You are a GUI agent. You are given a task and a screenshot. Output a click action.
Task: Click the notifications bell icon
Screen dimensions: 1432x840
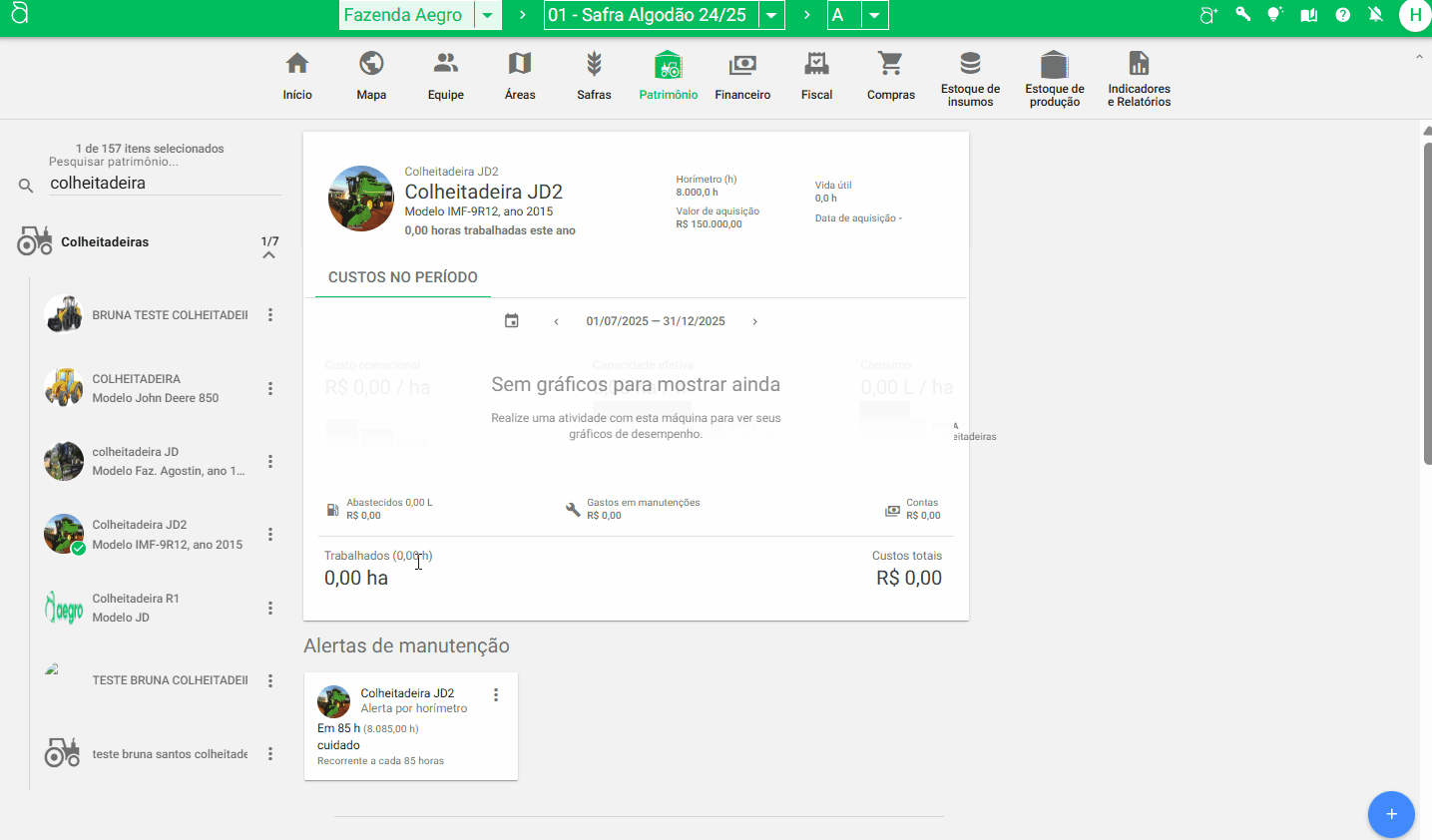point(1375,15)
